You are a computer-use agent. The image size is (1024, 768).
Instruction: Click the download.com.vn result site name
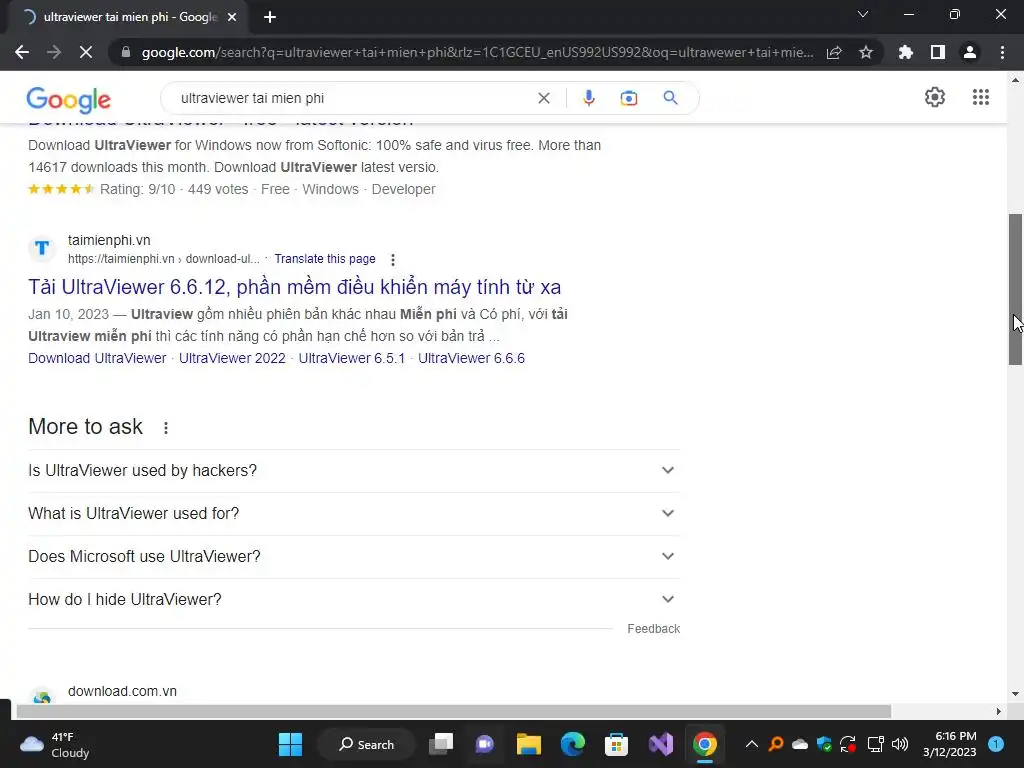[x=122, y=692]
